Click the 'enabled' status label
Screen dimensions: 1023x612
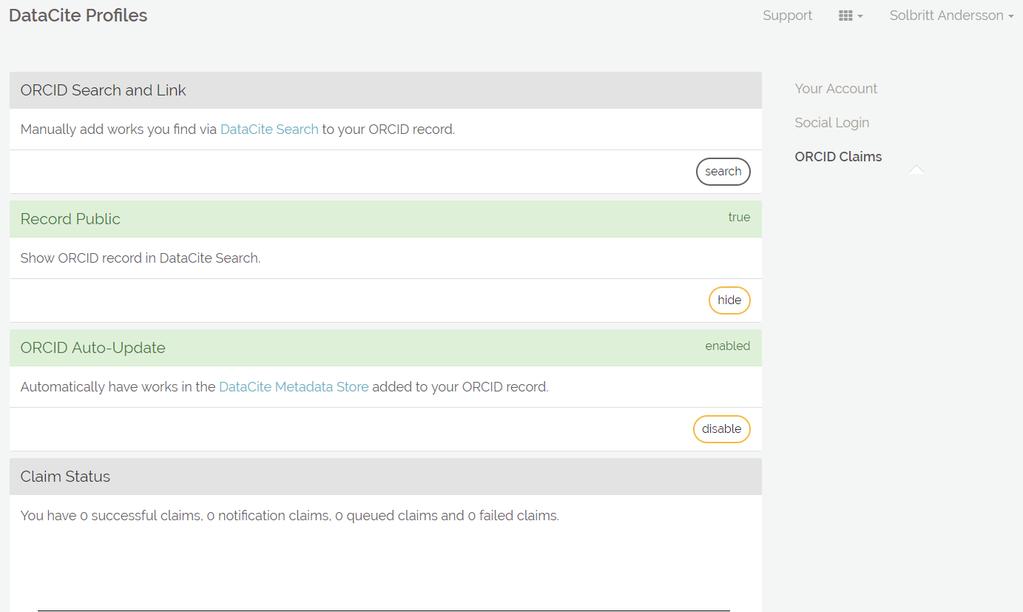click(727, 346)
